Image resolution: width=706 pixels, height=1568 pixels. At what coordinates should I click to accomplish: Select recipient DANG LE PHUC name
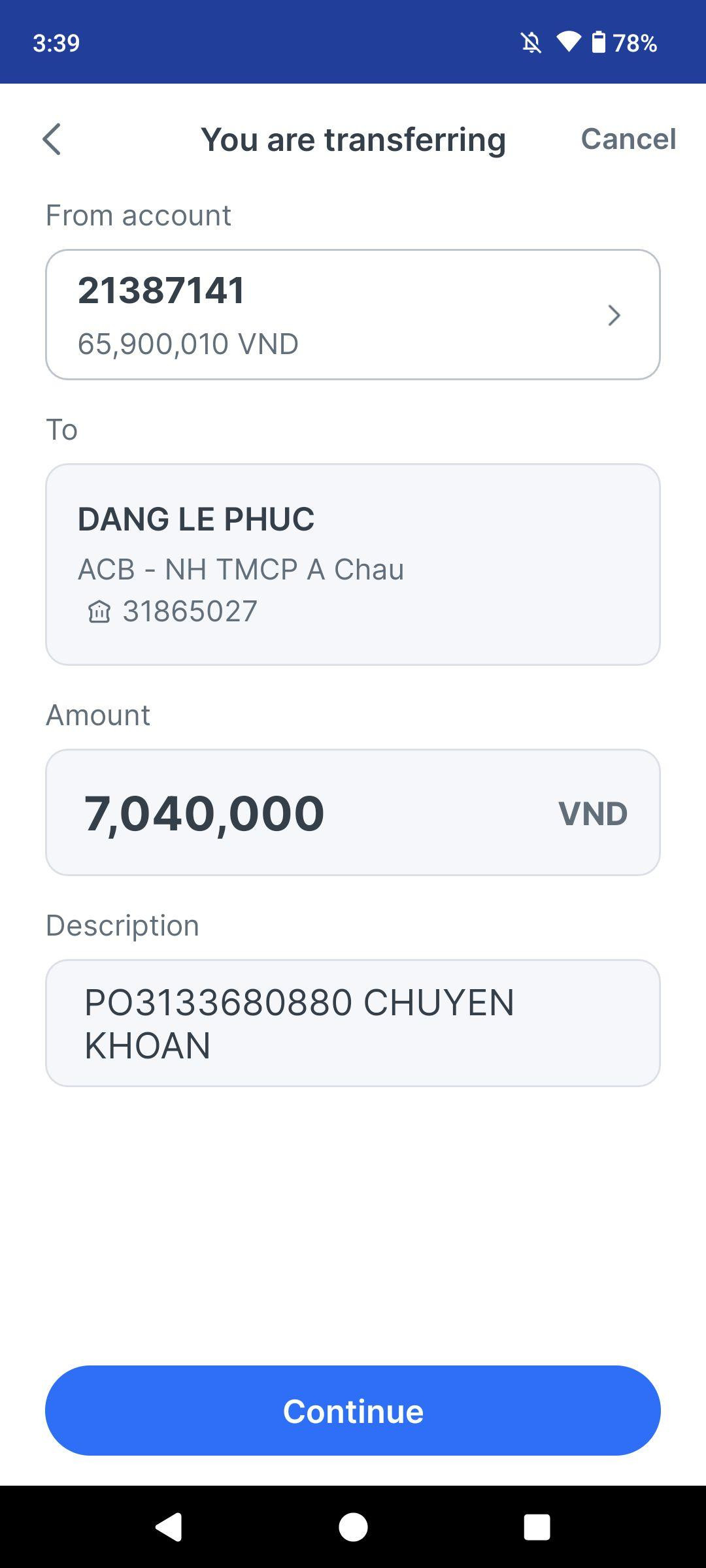click(196, 519)
